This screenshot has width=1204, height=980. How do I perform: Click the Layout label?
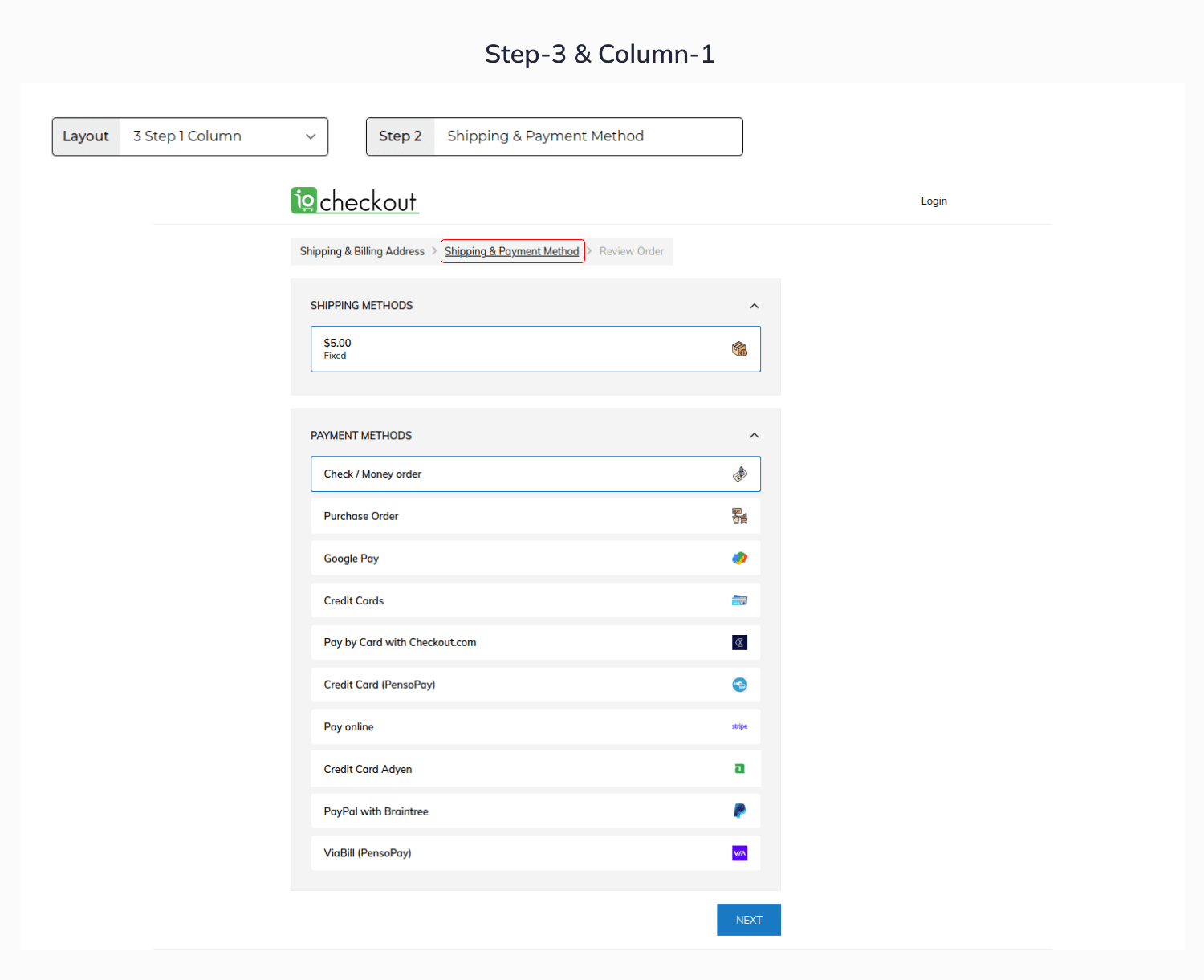point(86,136)
